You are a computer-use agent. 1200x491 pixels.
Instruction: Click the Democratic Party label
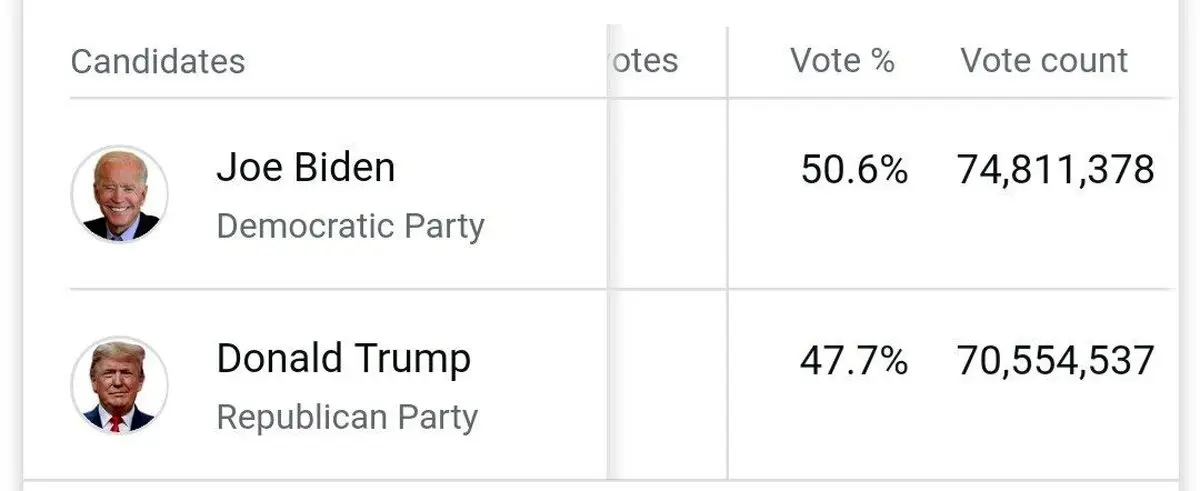pos(350,226)
